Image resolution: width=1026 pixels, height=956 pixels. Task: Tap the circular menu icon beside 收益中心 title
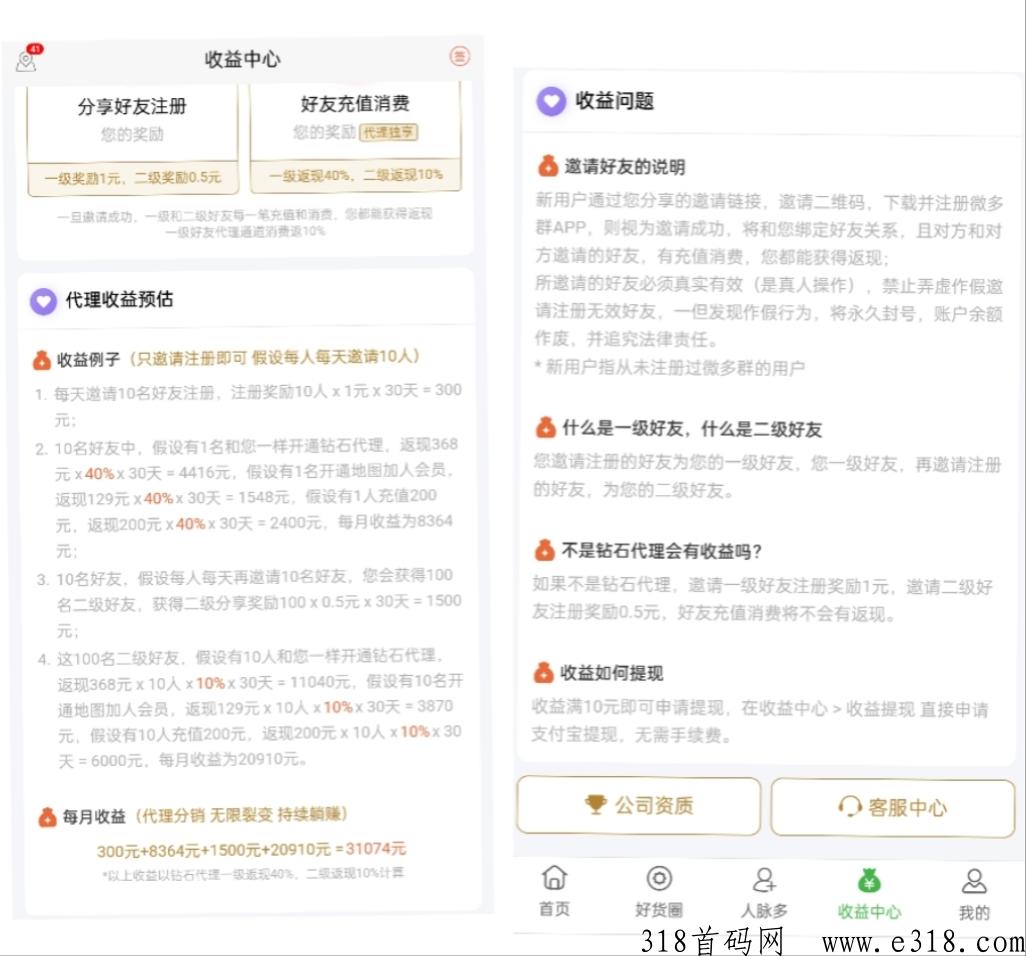click(459, 57)
